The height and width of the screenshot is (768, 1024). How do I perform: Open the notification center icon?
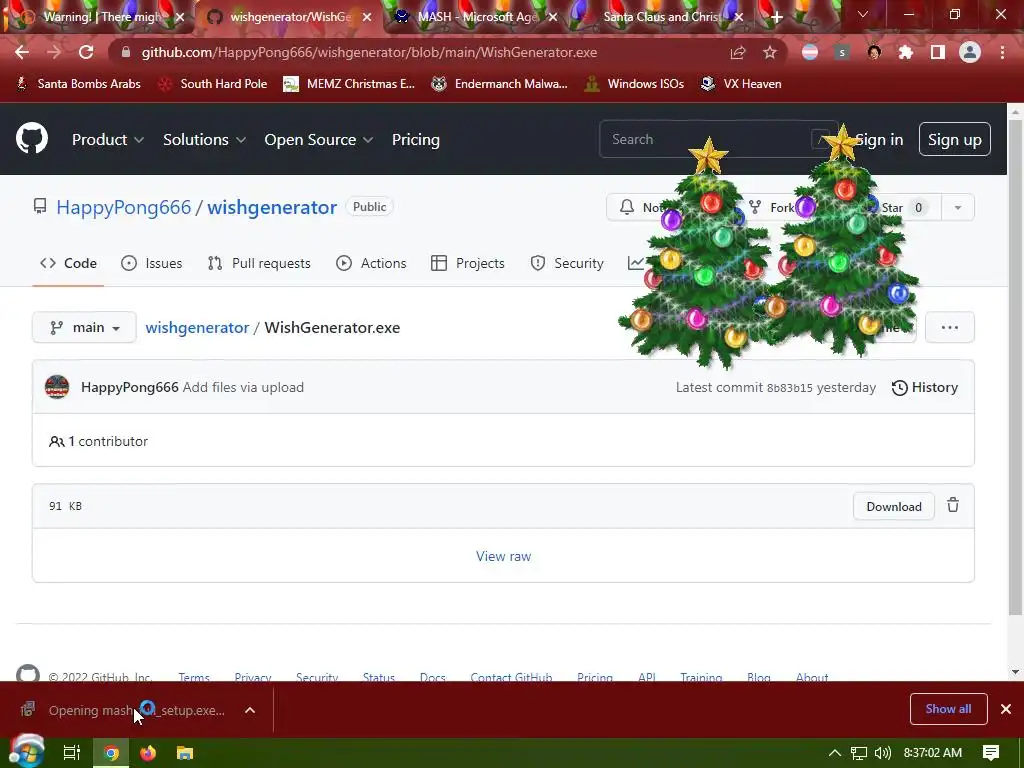991,753
